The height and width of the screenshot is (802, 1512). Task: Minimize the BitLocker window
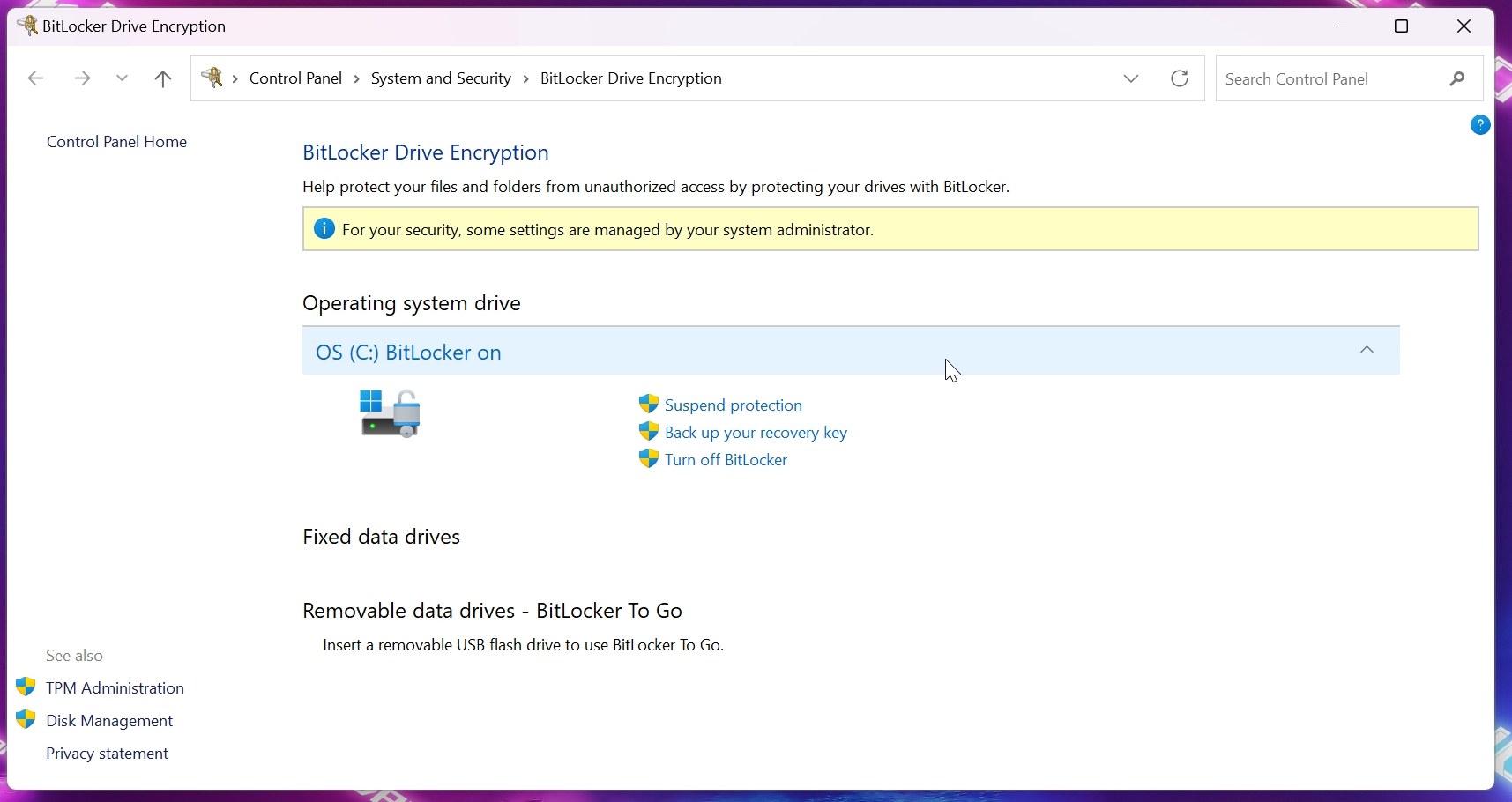[x=1341, y=26]
